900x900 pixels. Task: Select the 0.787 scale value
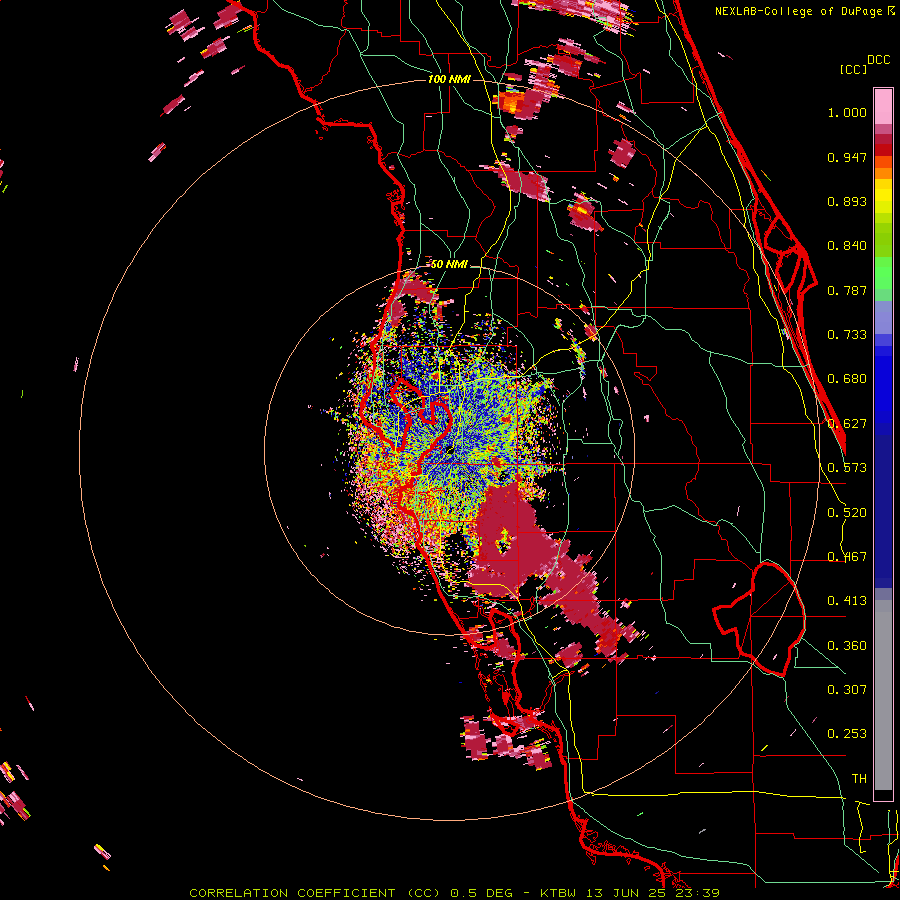[x=847, y=290]
